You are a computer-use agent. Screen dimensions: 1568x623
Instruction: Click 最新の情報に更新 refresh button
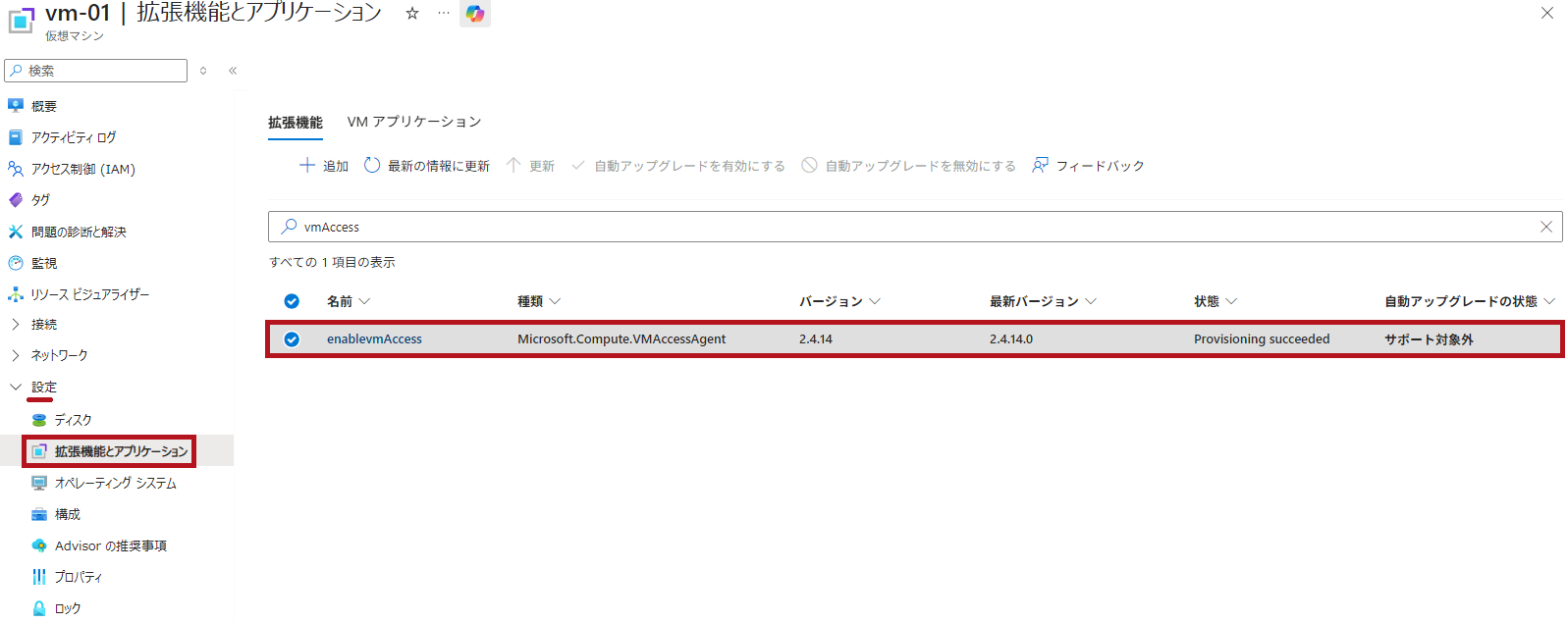pos(427,166)
